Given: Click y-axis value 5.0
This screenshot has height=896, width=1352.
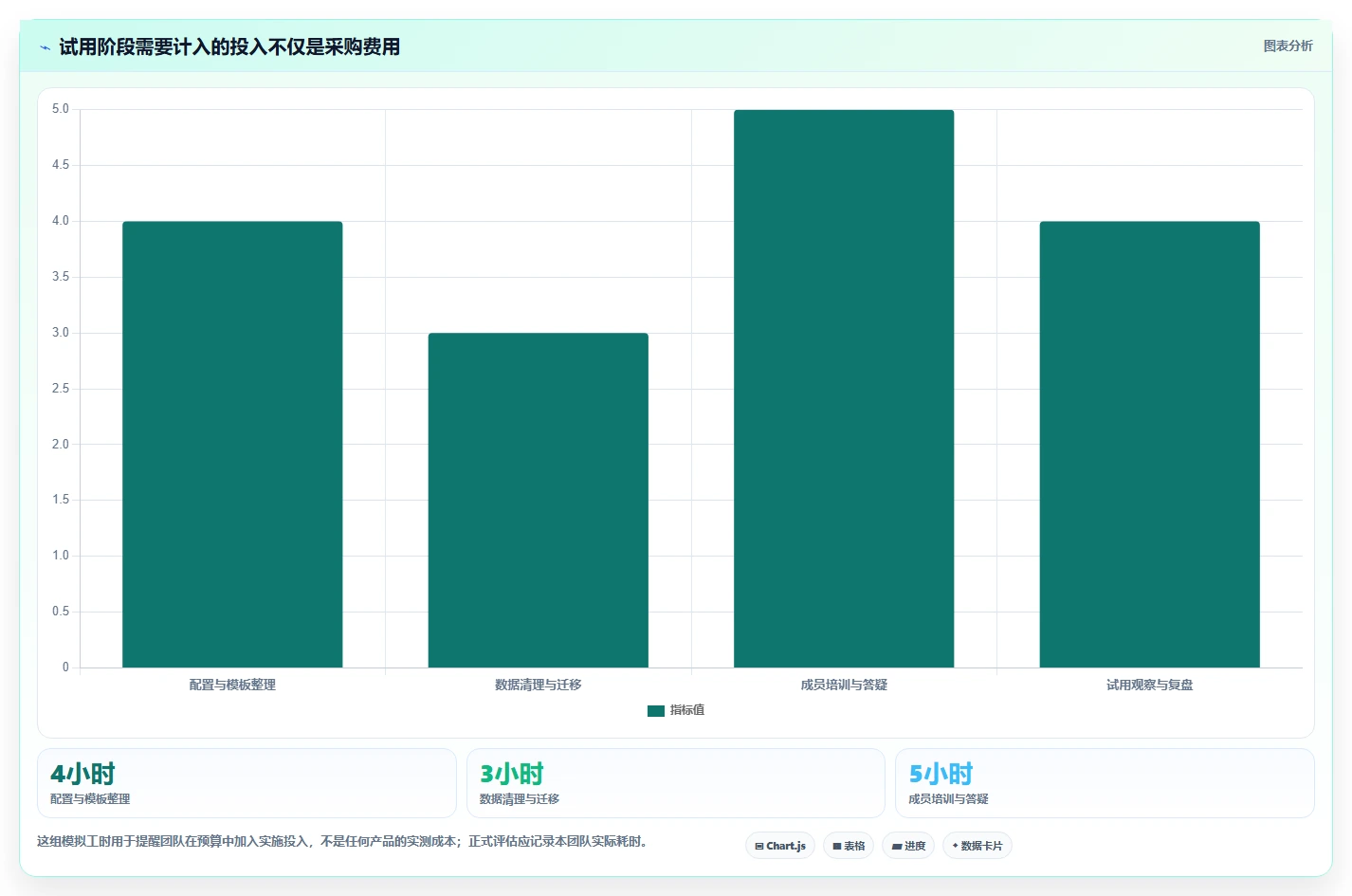Looking at the screenshot, I should (x=61, y=109).
